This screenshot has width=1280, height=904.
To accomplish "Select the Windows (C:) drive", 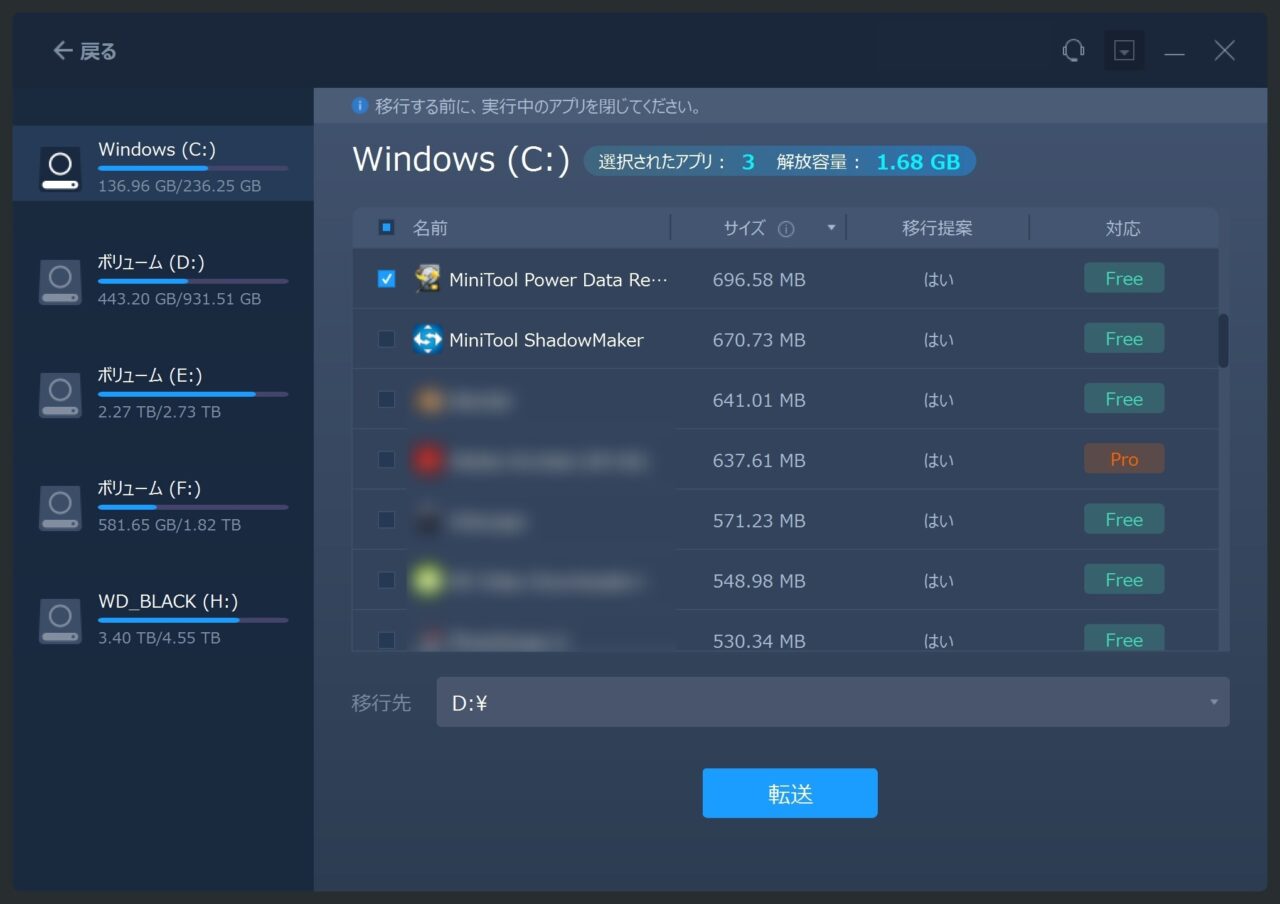I will 163,164.
